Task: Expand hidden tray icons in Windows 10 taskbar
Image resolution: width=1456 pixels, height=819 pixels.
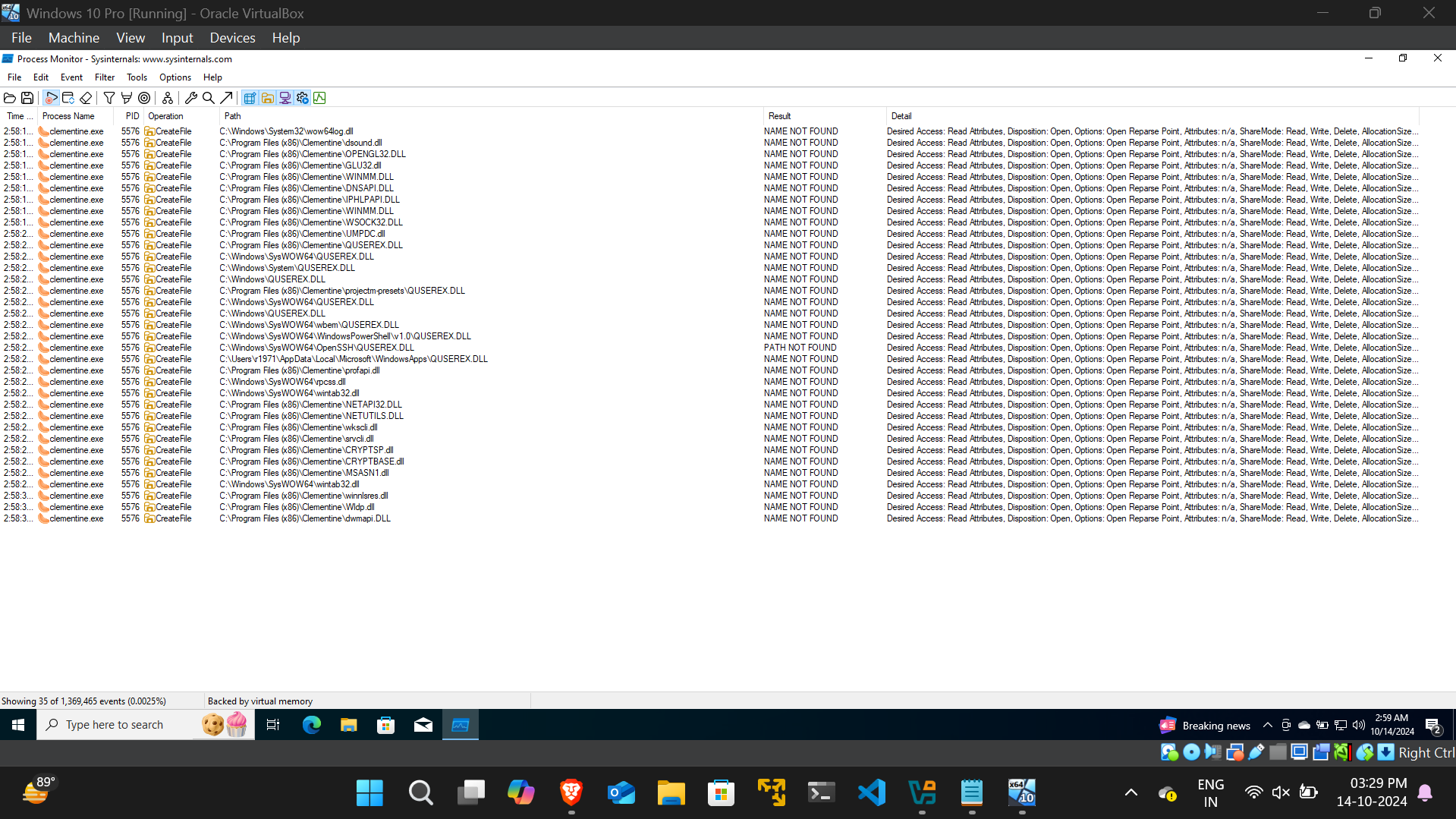Action: [x=1267, y=725]
